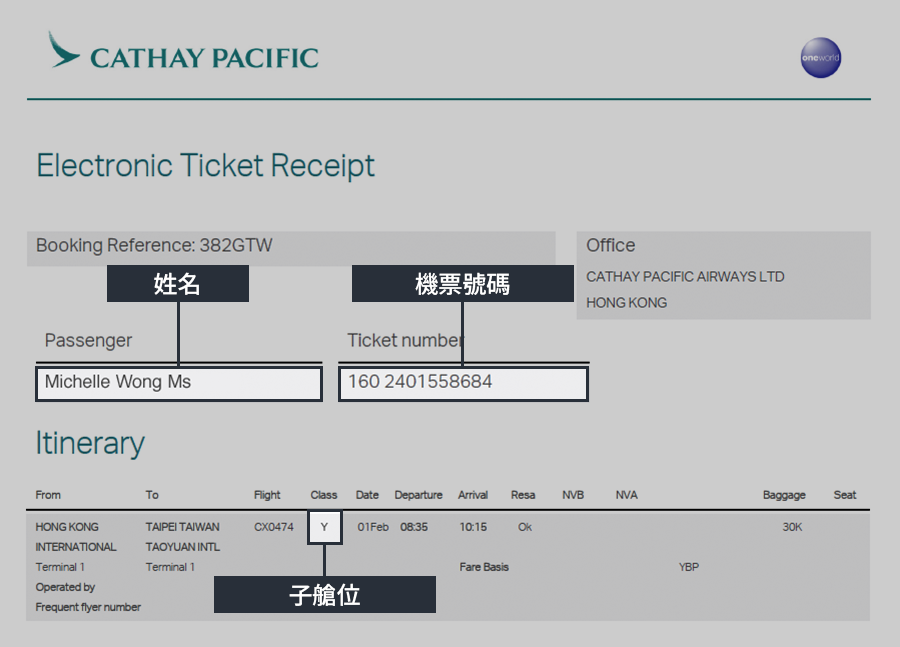This screenshot has height=647, width=900.
Task: Select passenger name "Michelle Wong Ms"
Action: coord(118,382)
